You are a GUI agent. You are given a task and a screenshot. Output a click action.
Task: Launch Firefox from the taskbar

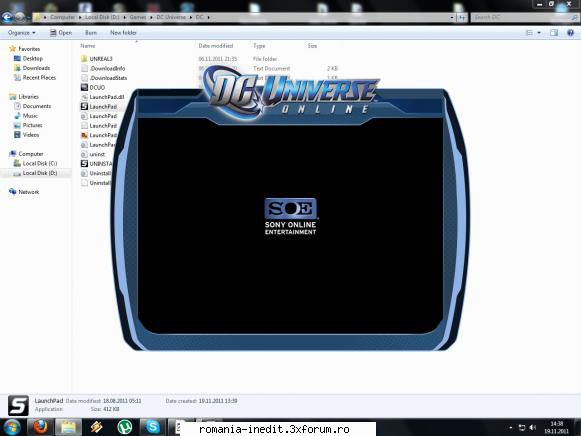40,427
